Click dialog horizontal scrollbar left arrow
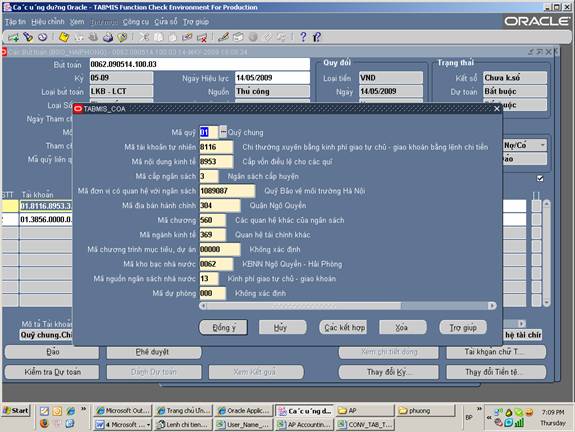The height and width of the screenshot is (432, 575). (203, 305)
